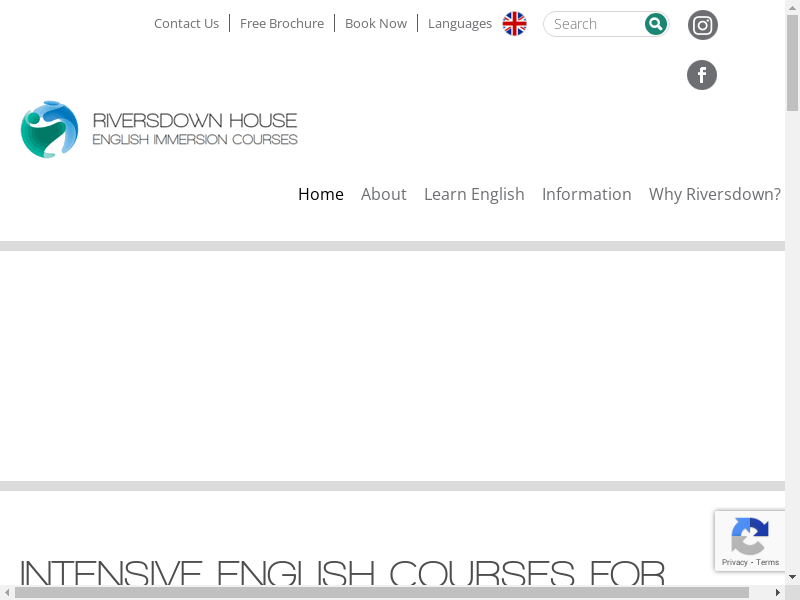
Task: Click the Free Brochure link
Action: (x=282, y=24)
